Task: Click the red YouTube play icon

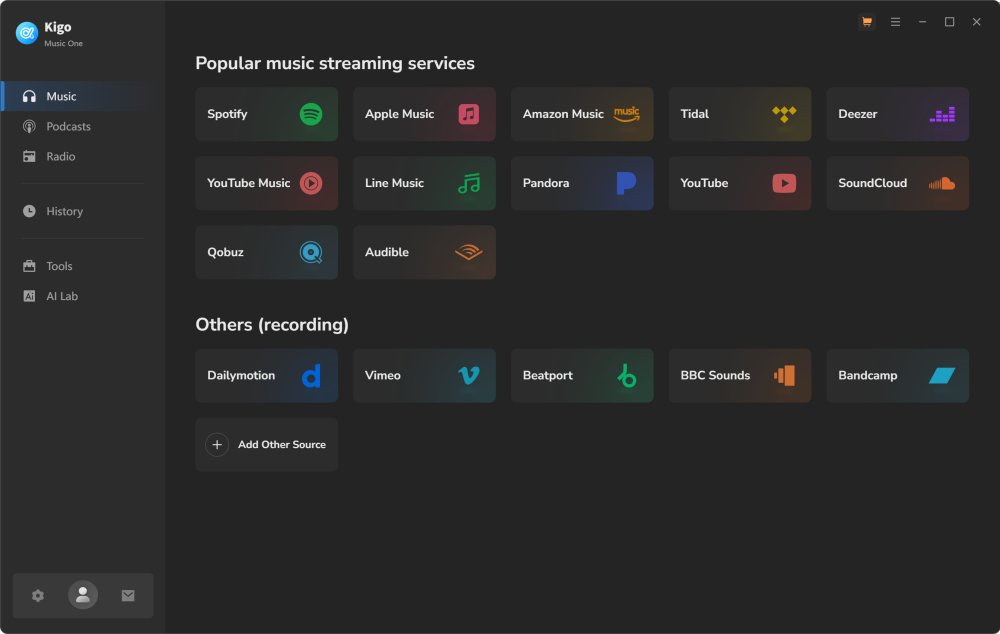Action: [784, 183]
